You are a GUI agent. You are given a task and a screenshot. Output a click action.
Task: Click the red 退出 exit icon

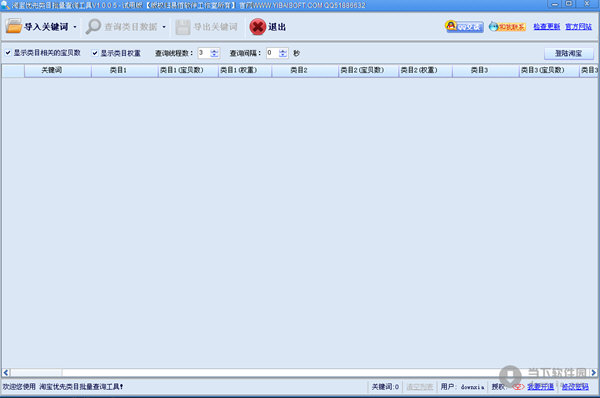[x=258, y=27]
